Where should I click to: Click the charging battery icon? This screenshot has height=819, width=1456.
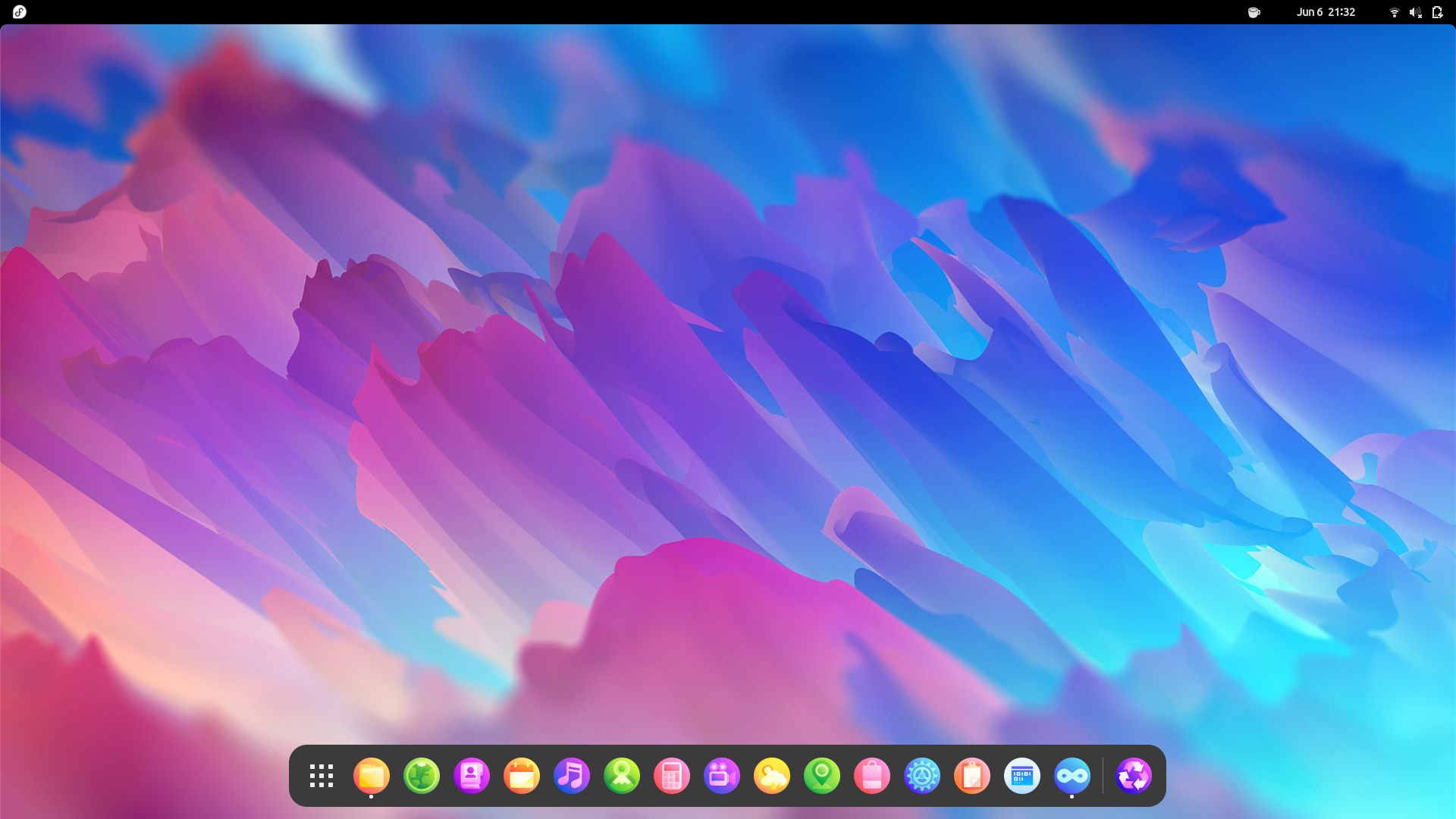(1437, 12)
